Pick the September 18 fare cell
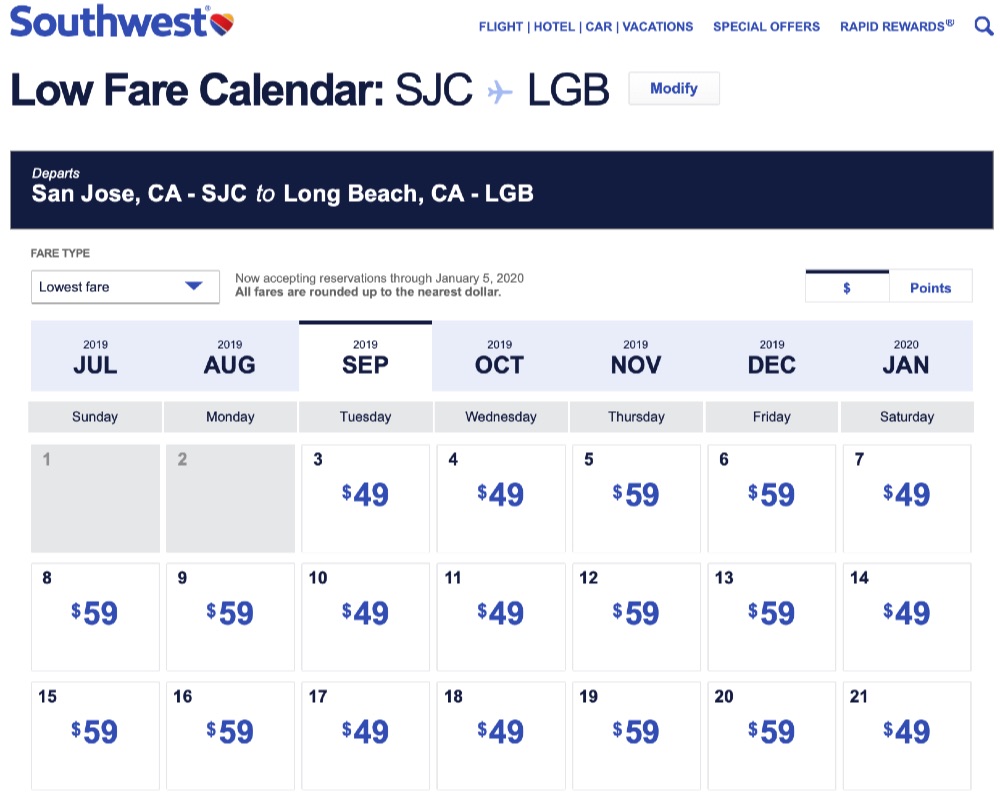This screenshot has width=1000, height=797. pos(500,733)
